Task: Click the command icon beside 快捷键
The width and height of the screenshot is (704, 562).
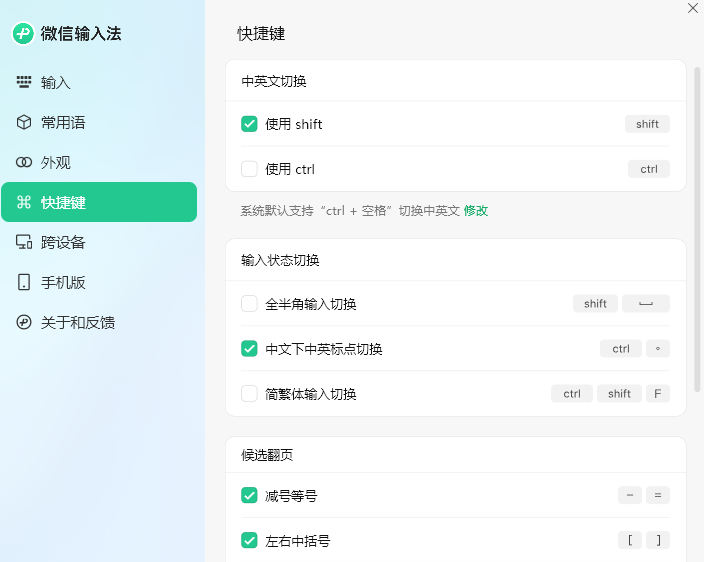Action: click(x=24, y=203)
